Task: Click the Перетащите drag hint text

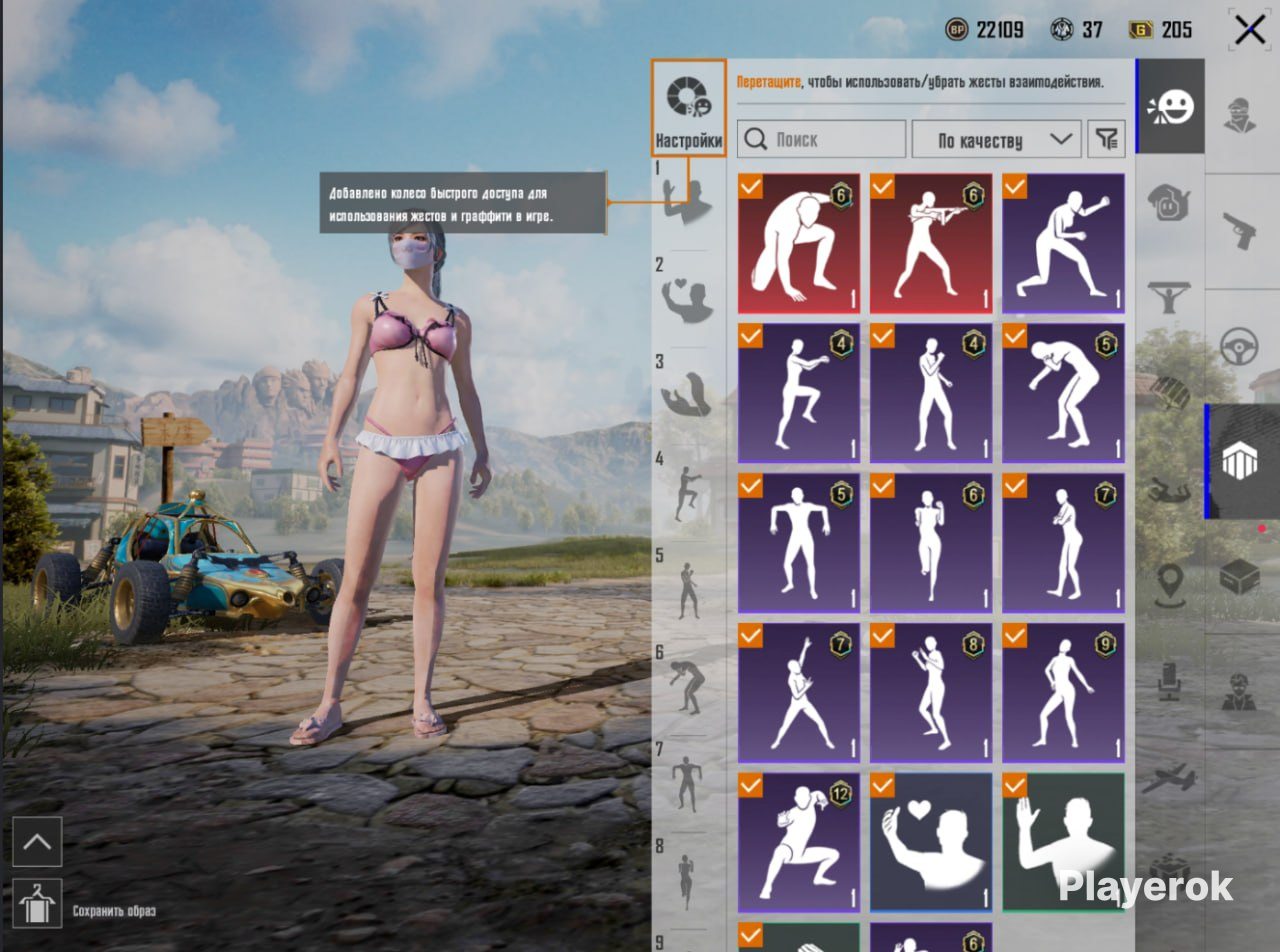Action: pos(768,82)
